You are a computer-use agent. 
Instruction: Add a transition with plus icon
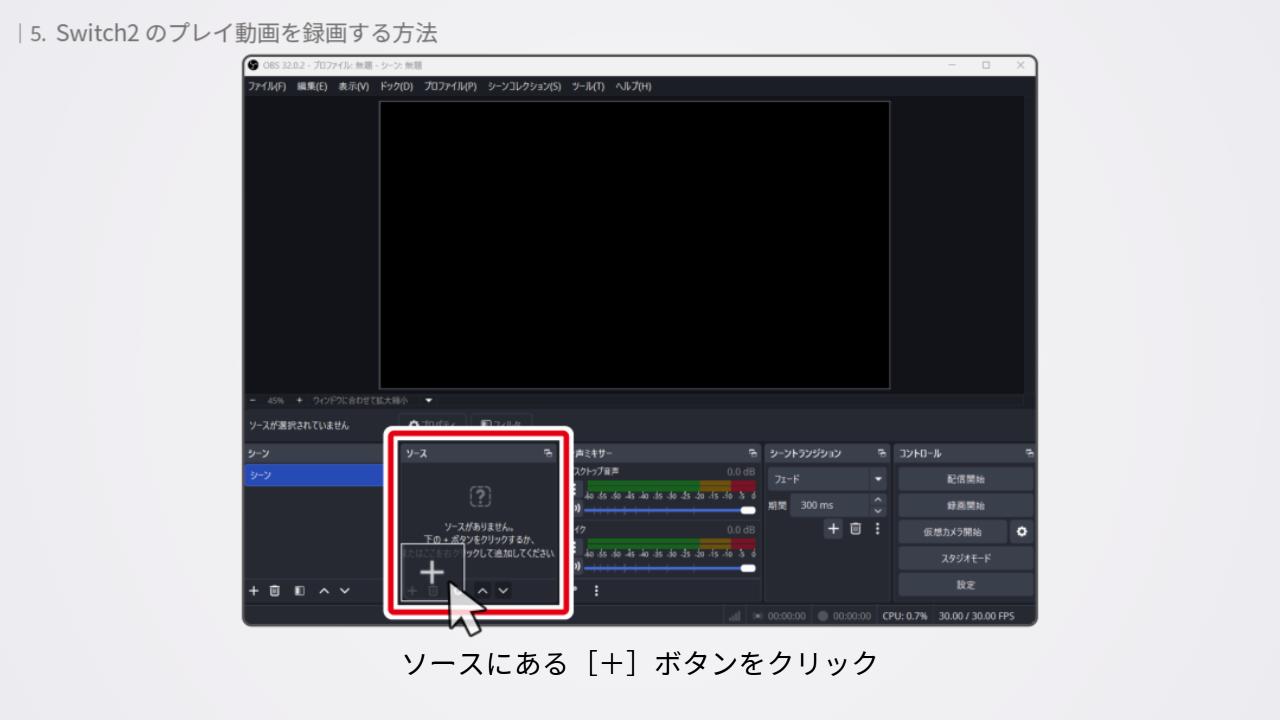pos(833,529)
